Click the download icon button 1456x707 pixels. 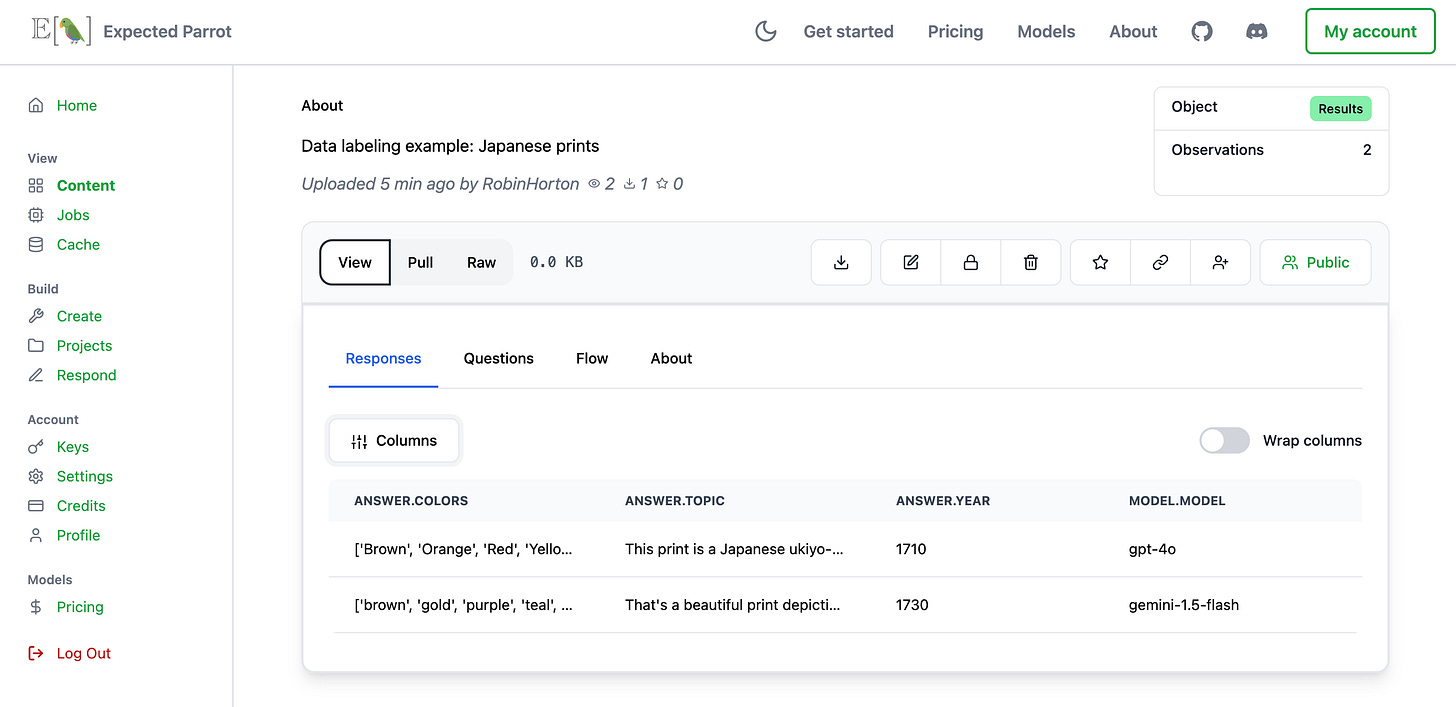coord(841,262)
